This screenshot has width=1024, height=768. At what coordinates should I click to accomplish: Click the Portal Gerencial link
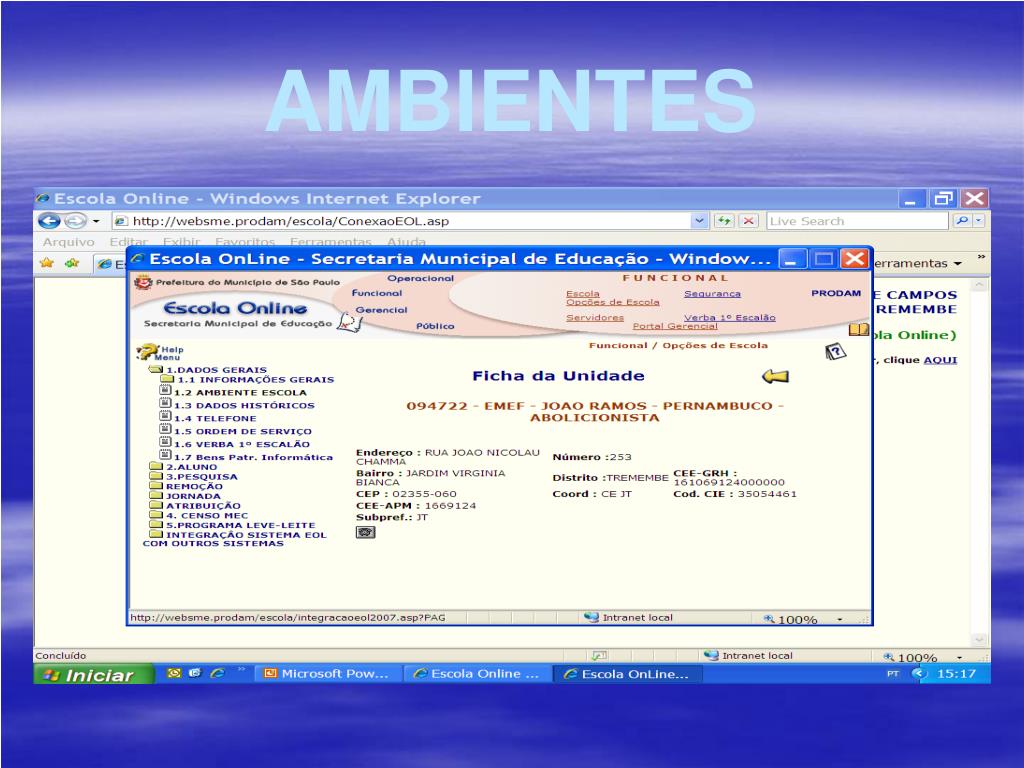(675, 326)
